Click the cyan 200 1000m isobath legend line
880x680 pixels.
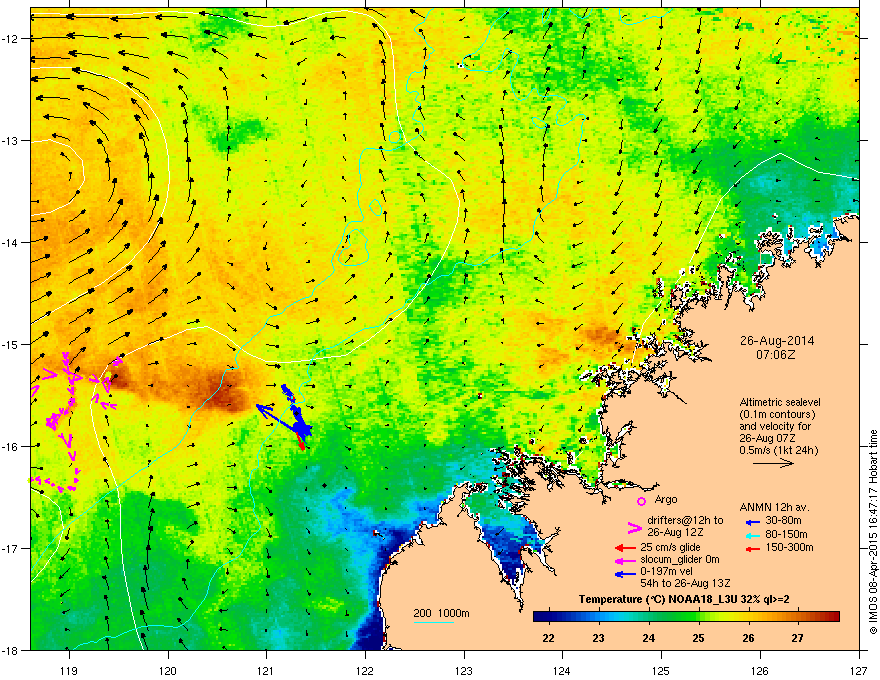coord(433,622)
